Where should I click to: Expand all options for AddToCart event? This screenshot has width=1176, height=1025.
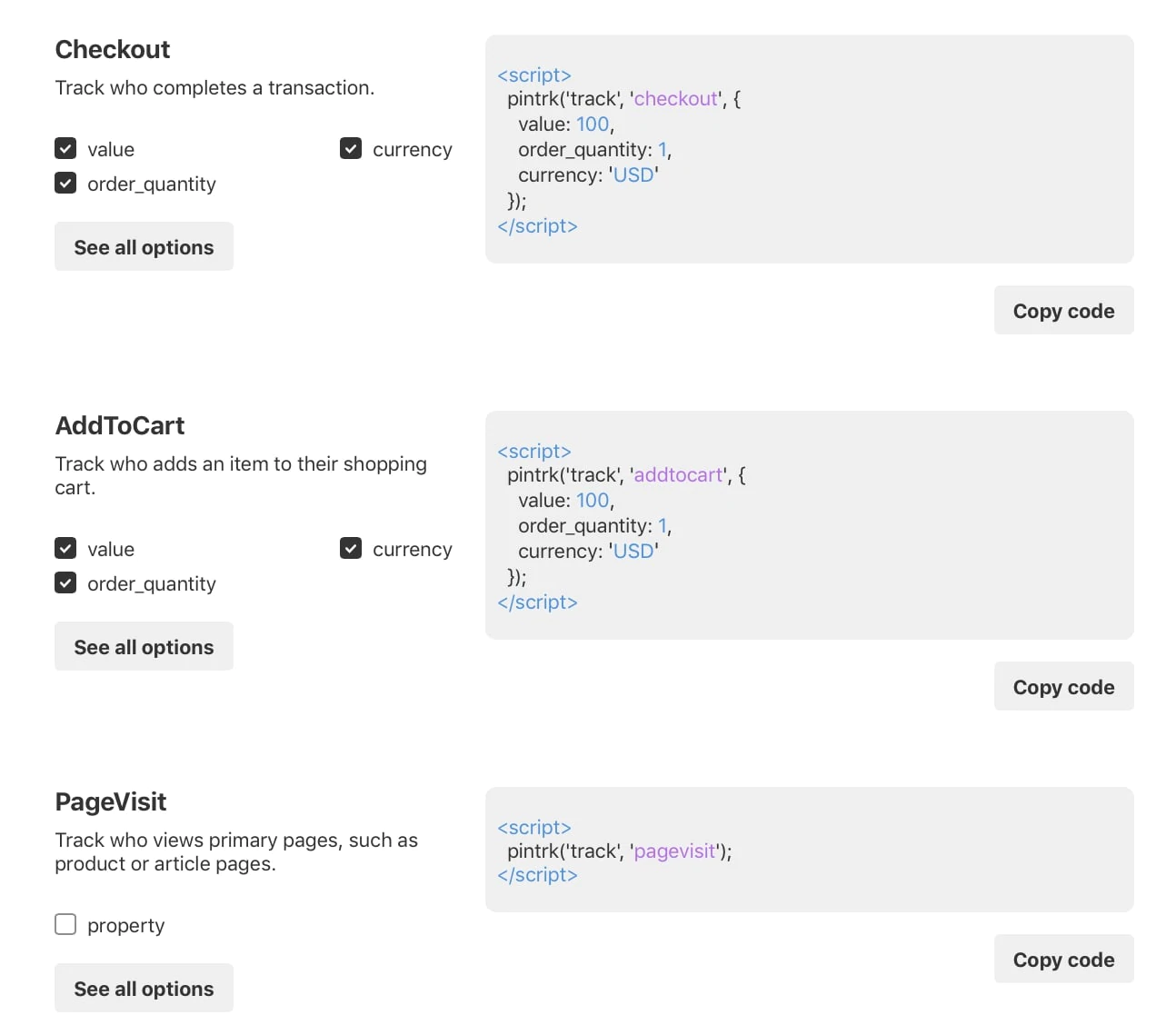[x=144, y=647]
